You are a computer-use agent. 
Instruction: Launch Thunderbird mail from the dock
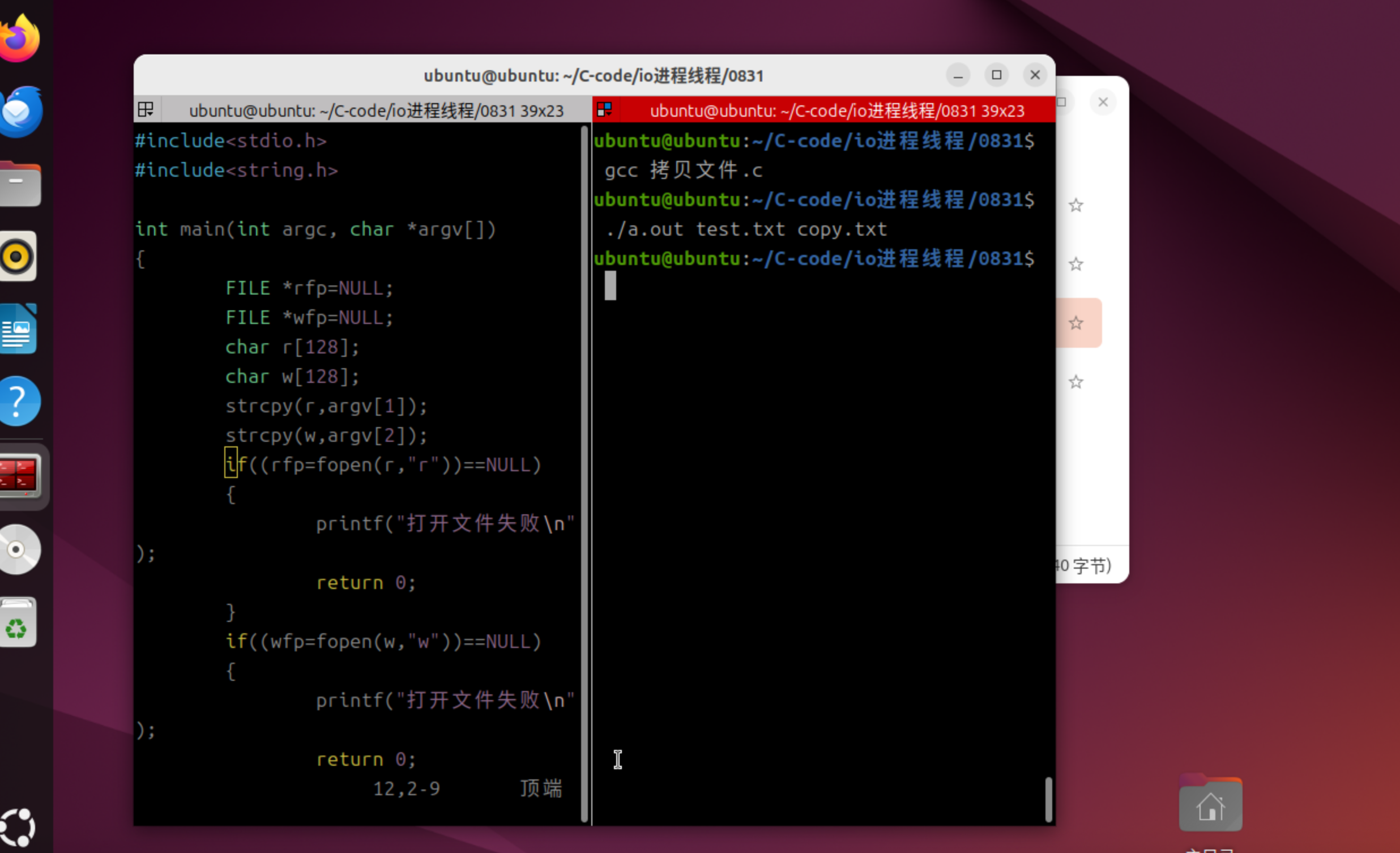[21, 112]
